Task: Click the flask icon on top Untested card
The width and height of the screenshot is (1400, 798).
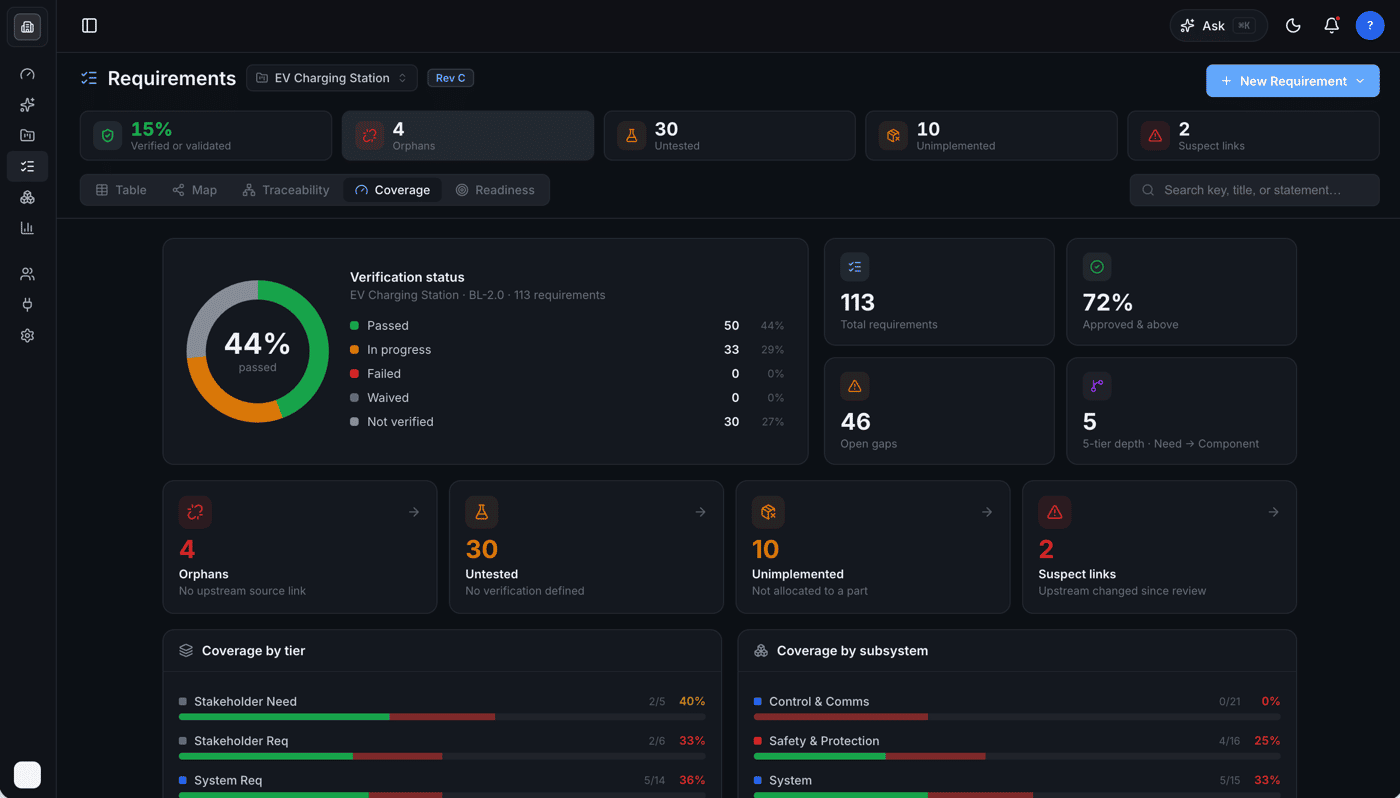Action: (x=631, y=136)
